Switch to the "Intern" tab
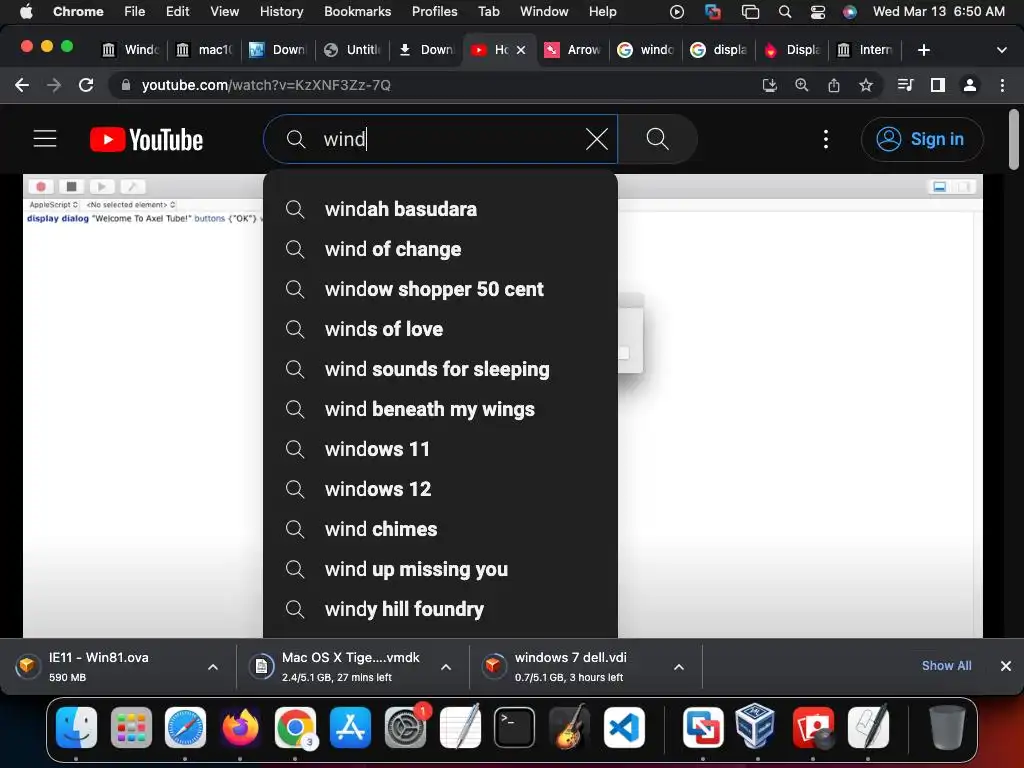Image resolution: width=1024 pixels, height=768 pixels. pos(866,50)
